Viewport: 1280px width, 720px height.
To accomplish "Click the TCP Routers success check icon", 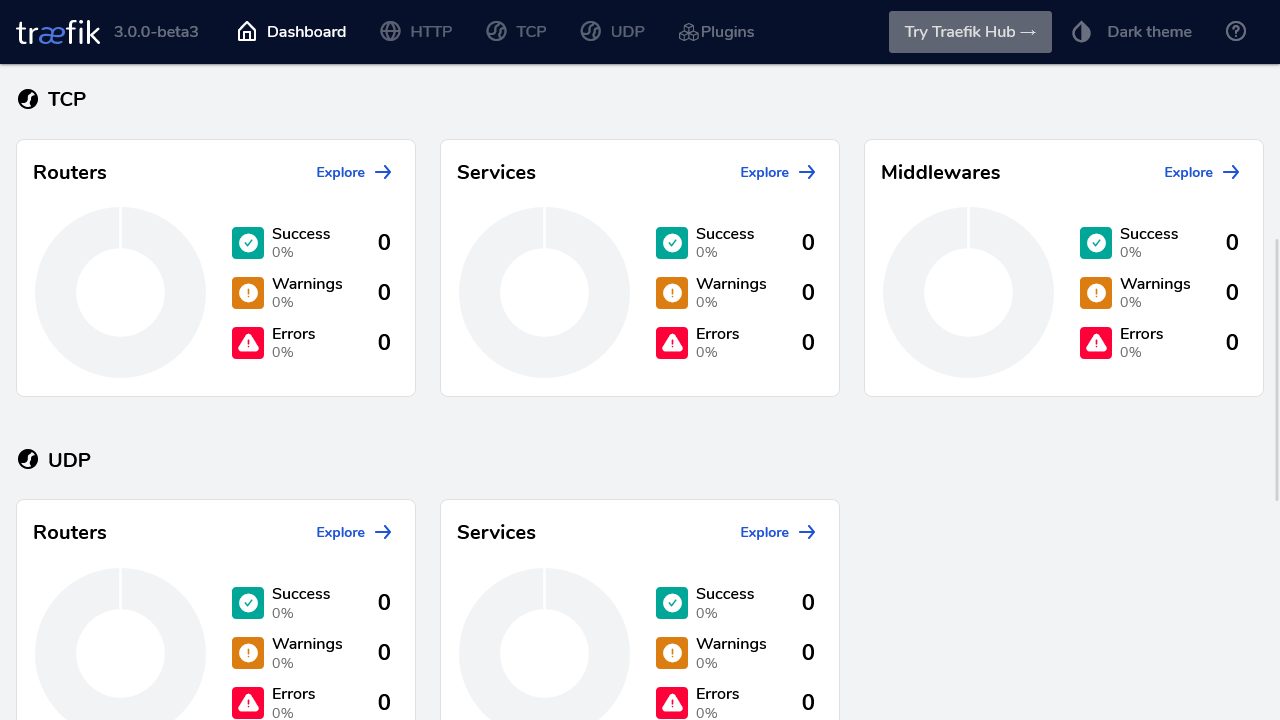I will click(x=248, y=243).
